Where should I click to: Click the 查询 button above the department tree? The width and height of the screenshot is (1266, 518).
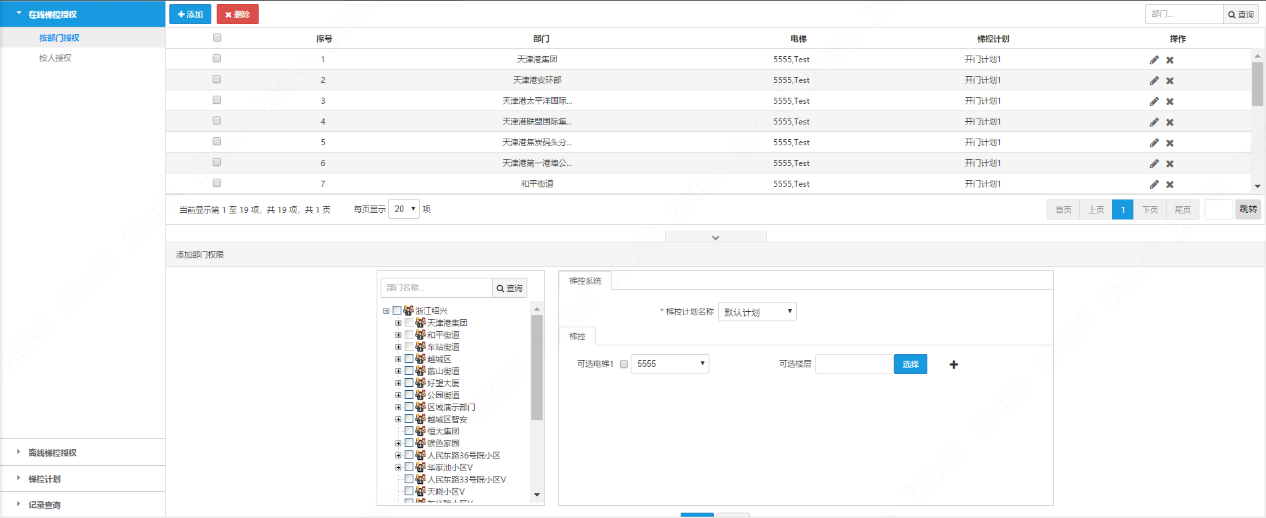coord(509,288)
